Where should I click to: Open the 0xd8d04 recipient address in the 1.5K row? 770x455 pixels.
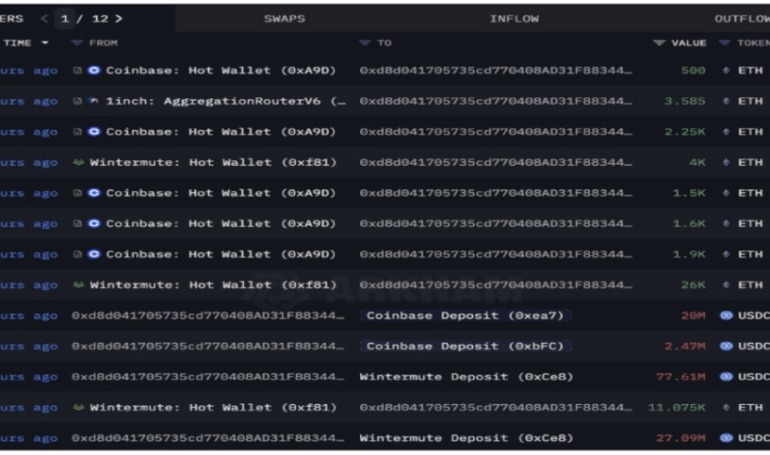(496, 193)
